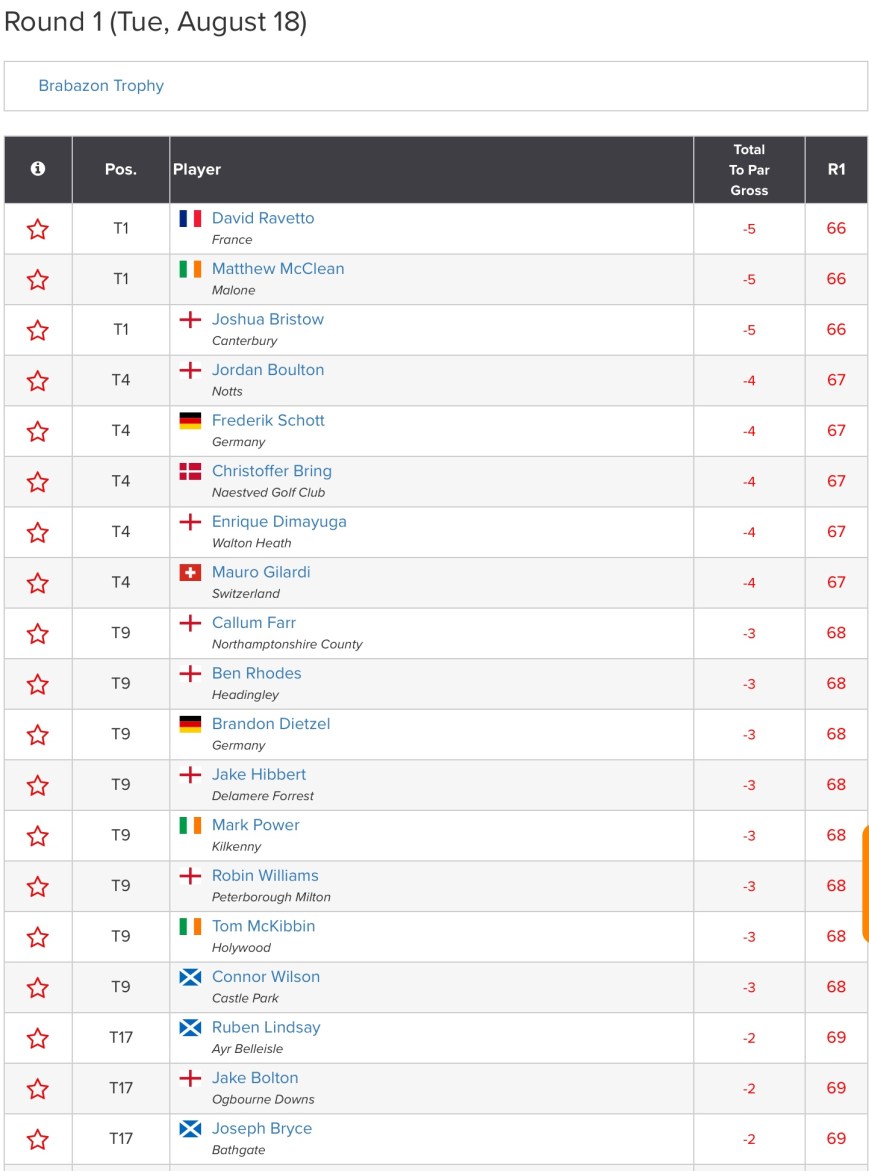Toggle the star for Matthew McClean
This screenshot has width=869, height=1171.
point(38,280)
